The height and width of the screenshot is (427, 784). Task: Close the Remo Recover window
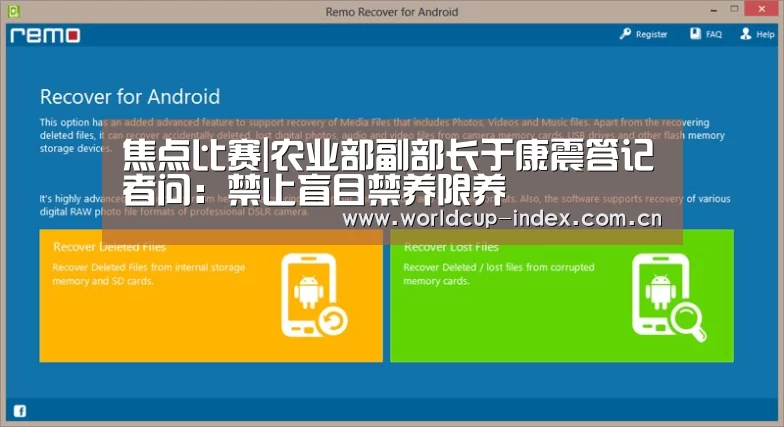tap(762, 9)
